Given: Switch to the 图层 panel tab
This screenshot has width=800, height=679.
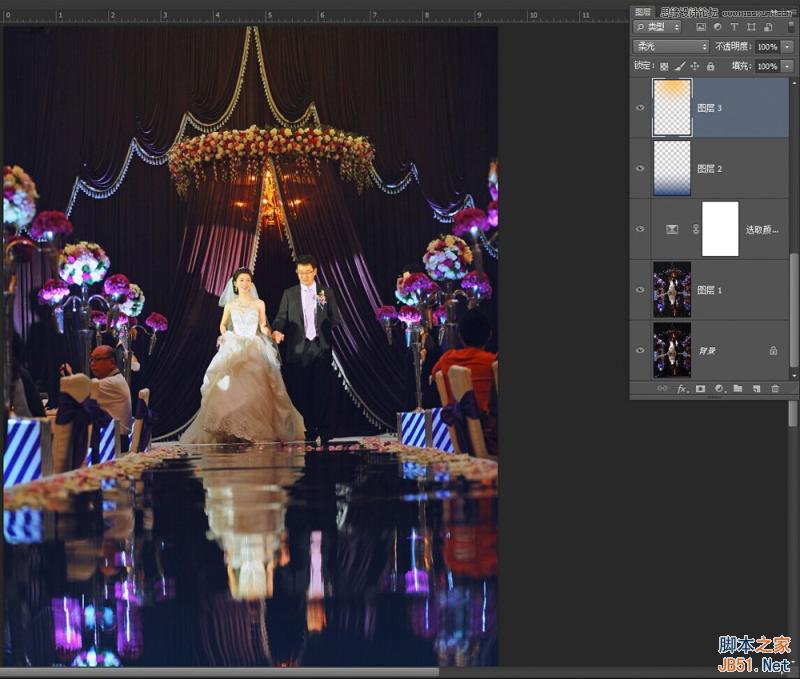Looking at the screenshot, I should (641, 9).
